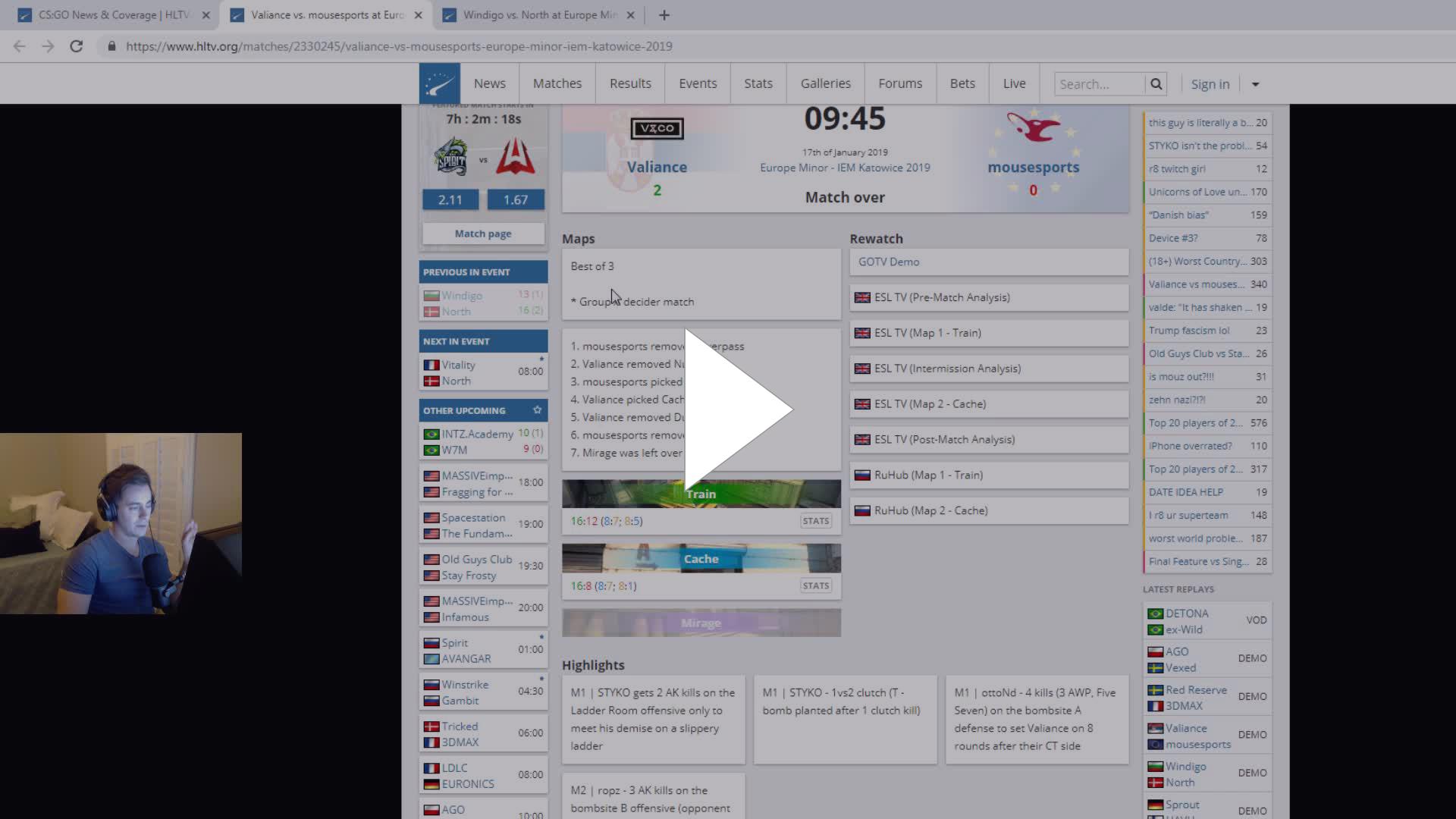Close the CS:GO News & Coverage tab
The width and height of the screenshot is (1456, 819).
pos(206,15)
